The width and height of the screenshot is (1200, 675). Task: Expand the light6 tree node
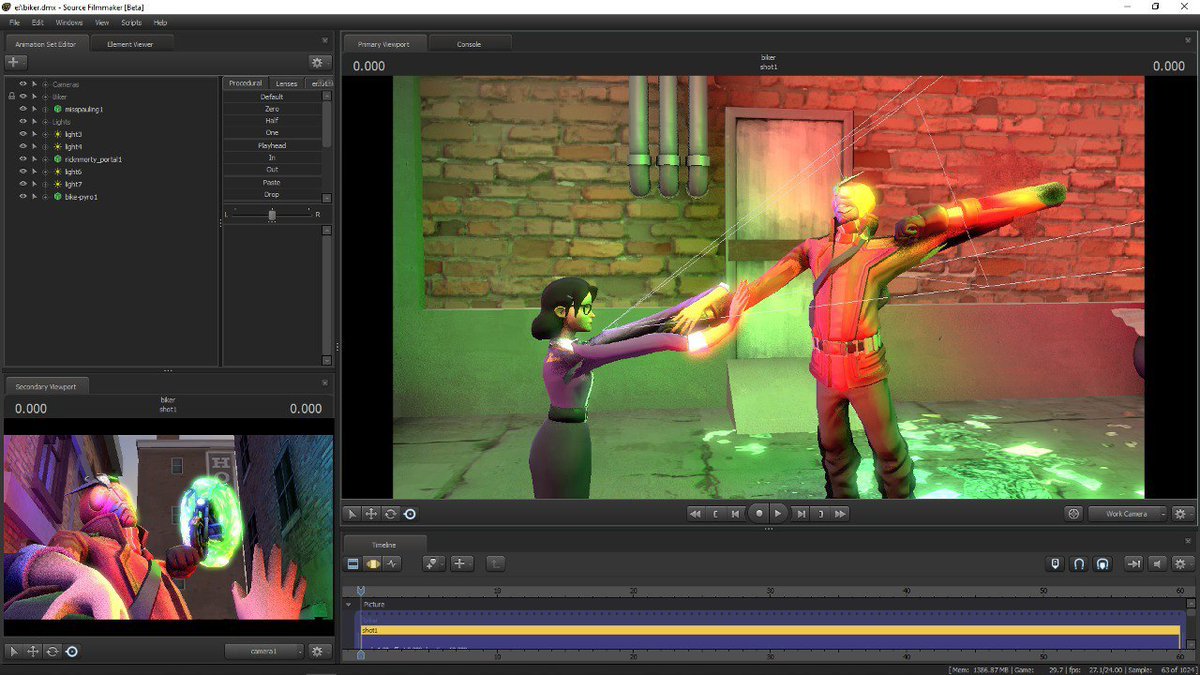pos(45,172)
